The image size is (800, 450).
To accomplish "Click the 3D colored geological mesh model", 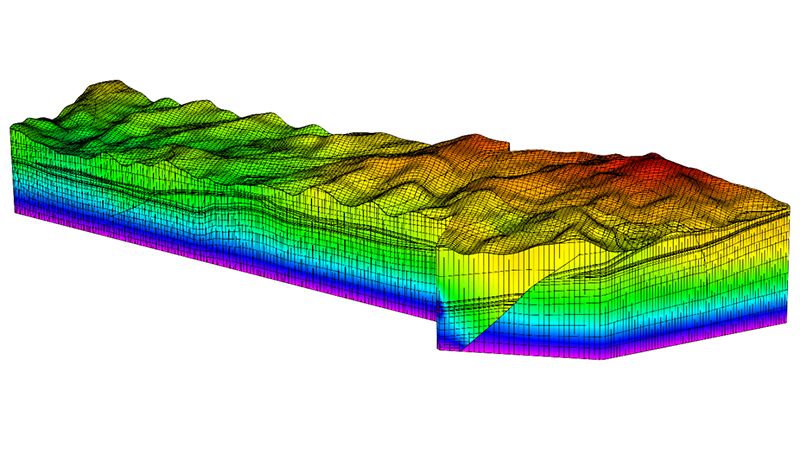I will tap(400, 220).
